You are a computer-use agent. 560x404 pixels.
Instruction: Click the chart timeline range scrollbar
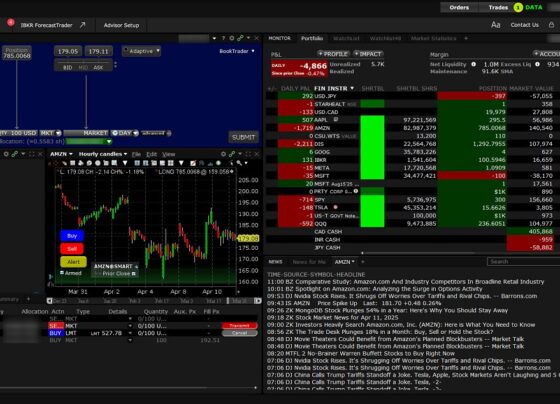(154, 301)
